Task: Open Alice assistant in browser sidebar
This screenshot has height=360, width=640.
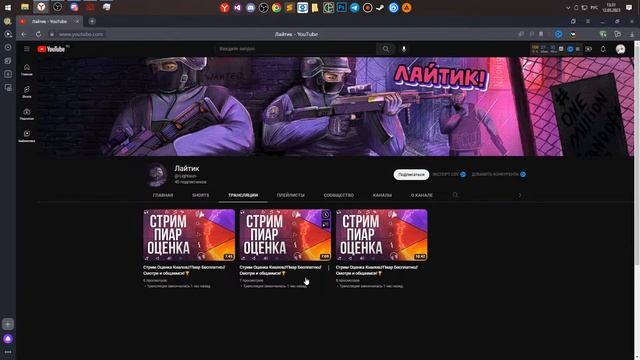Action: tap(8, 339)
